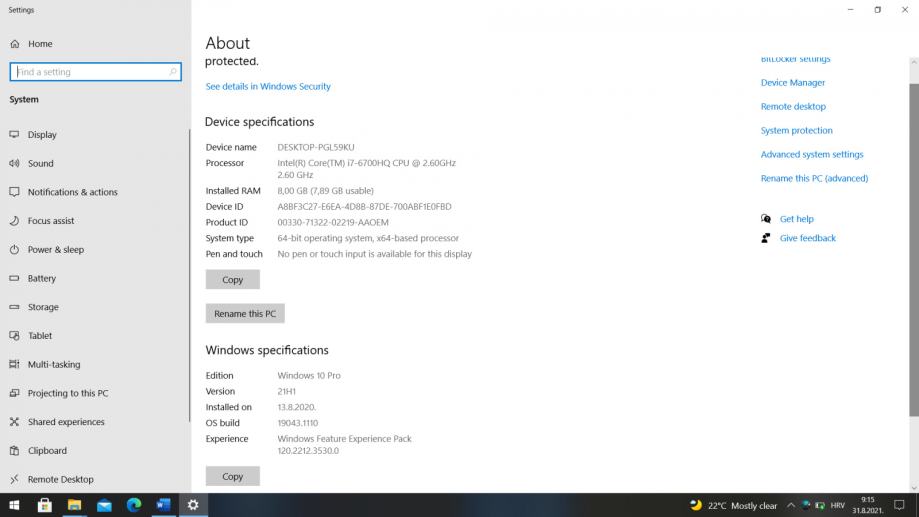Click Rename this PC (advanced) link
Screen dimensions: 919x517
tap(815, 178)
